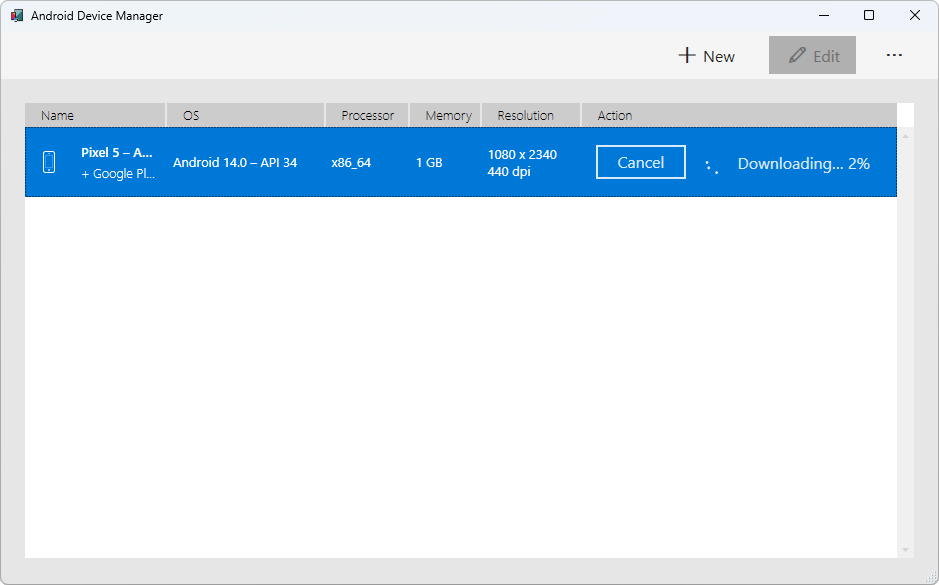Click the Android Device Manager title bar icon
The image size is (939, 585).
point(17,16)
